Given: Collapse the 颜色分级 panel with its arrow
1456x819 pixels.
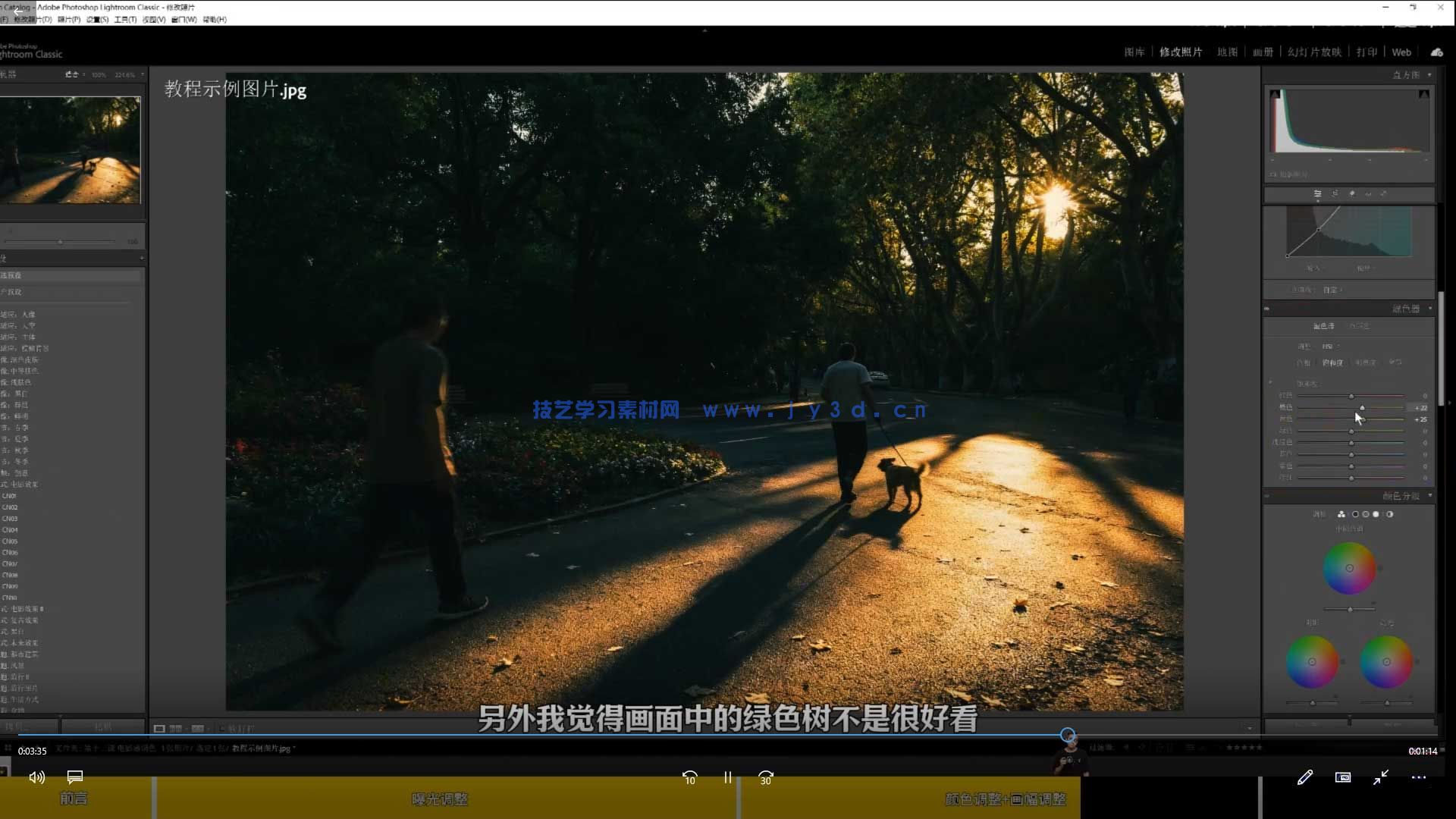Looking at the screenshot, I should pyautogui.click(x=1430, y=495).
